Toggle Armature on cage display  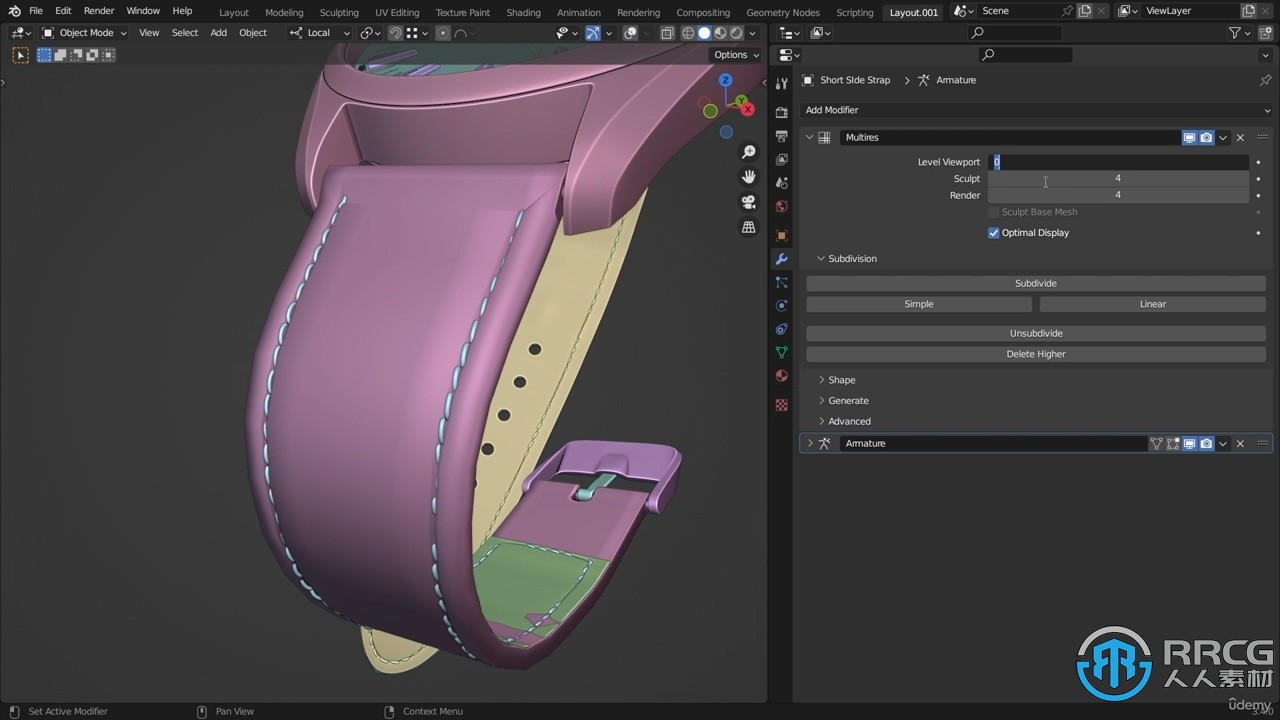point(1156,444)
